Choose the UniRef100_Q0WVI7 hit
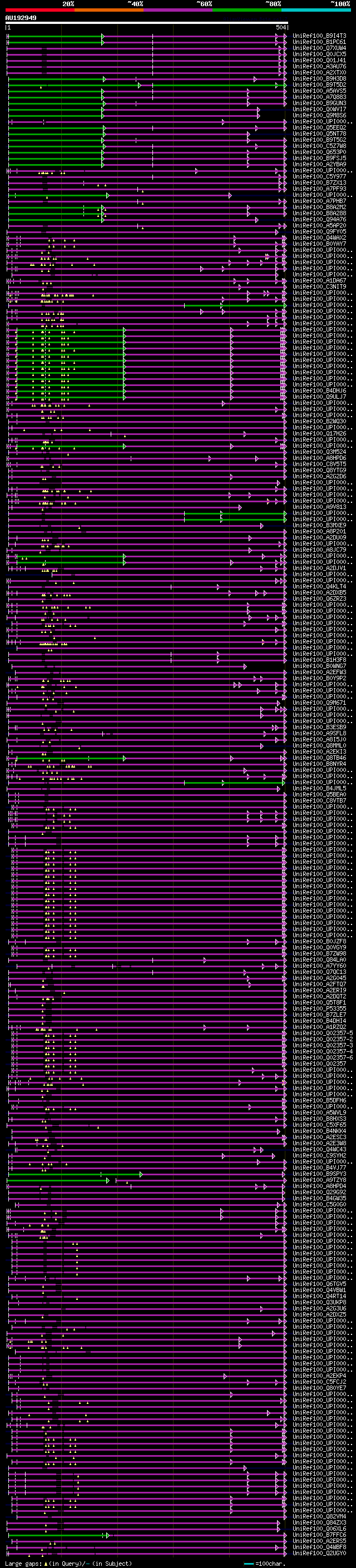Image resolution: width=356 pixels, height=1568 pixels. coord(319,109)
